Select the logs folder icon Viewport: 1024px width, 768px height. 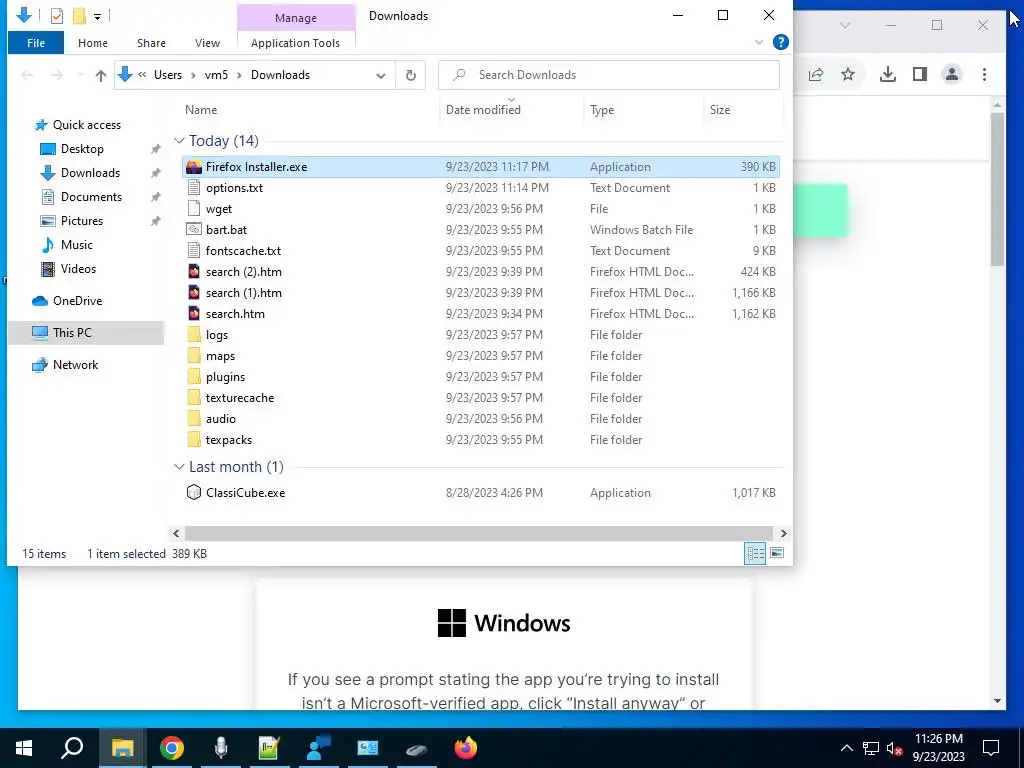pos(194,335)
